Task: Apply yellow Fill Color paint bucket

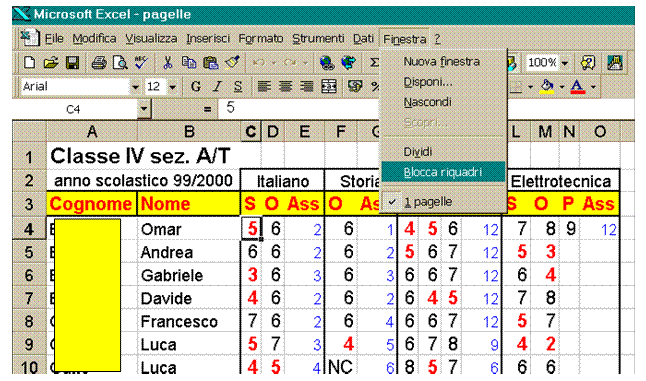Action: (547, 86)
